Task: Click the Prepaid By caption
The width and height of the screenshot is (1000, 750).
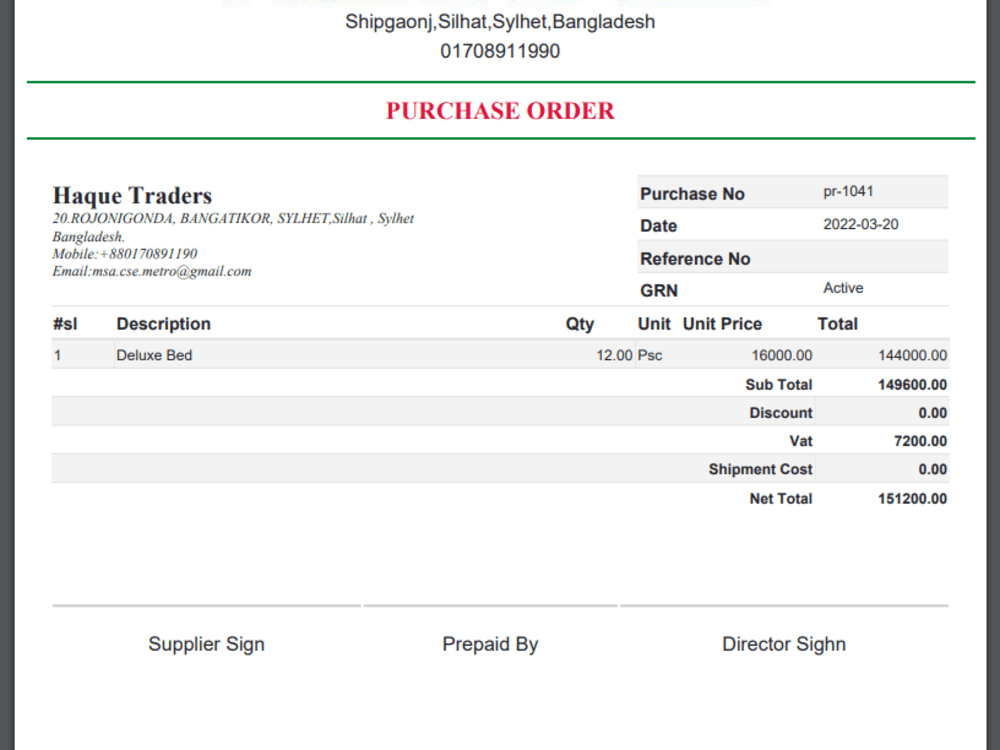Action: [490, 644]
